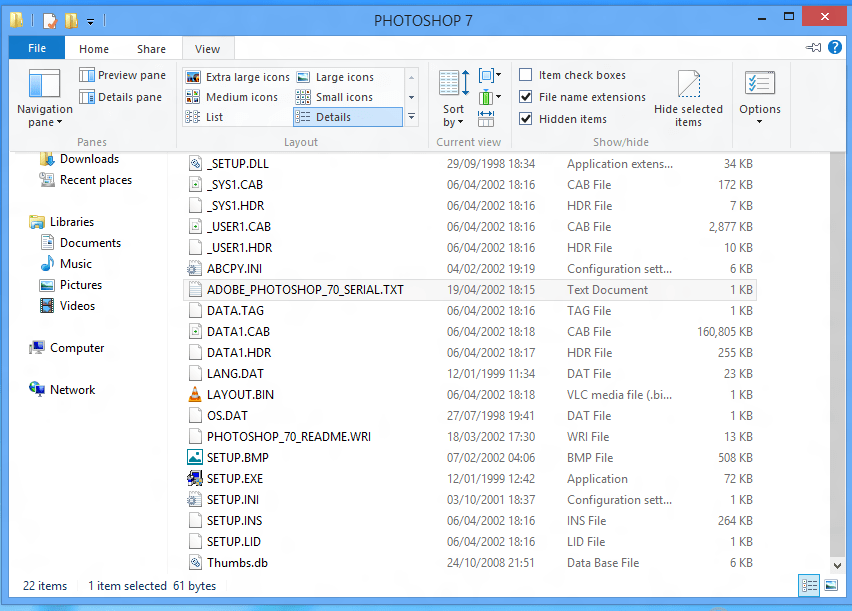Open the Videos library

[x=67, y=306]
